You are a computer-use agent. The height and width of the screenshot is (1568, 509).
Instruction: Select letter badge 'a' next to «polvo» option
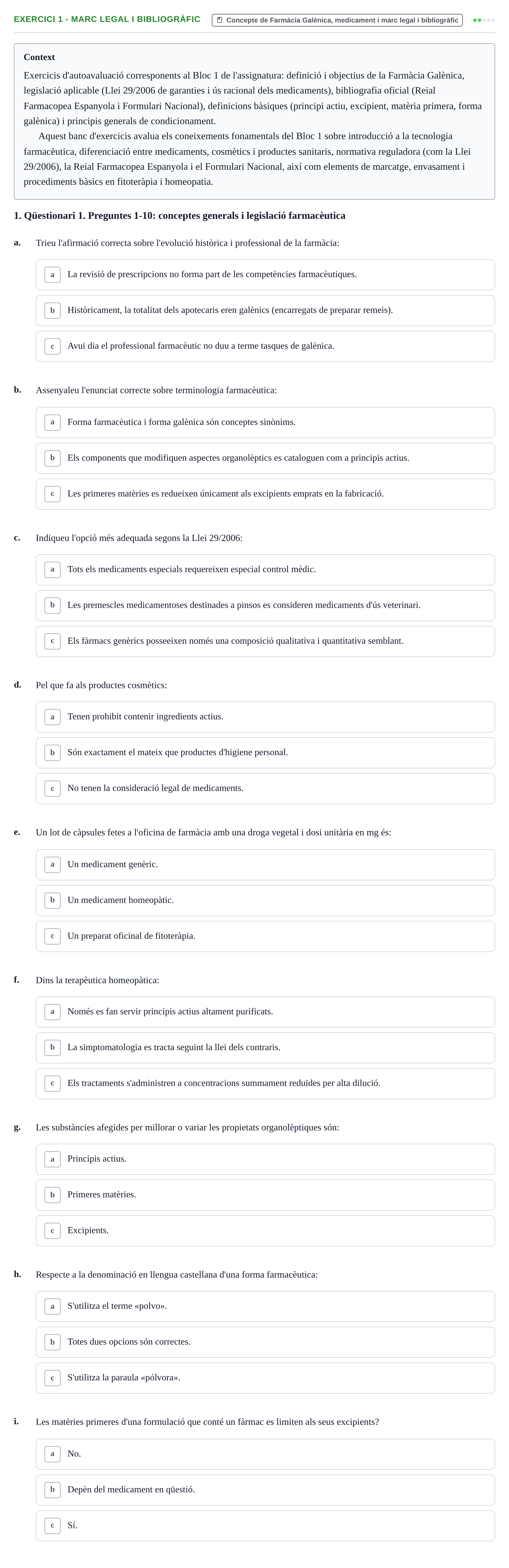[52, 1306]
